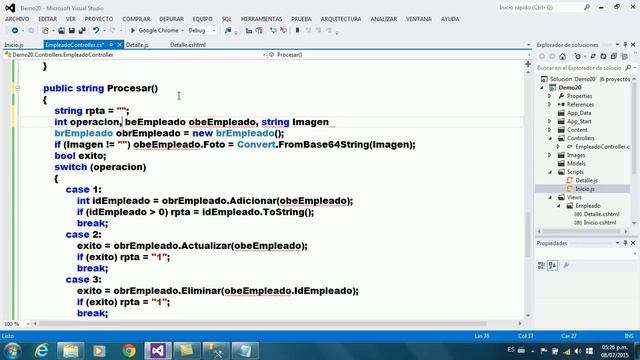
Task: Open the Demo20.Controllers.EmpleadoController class dropdown
Action: click(x=264, y=55)
